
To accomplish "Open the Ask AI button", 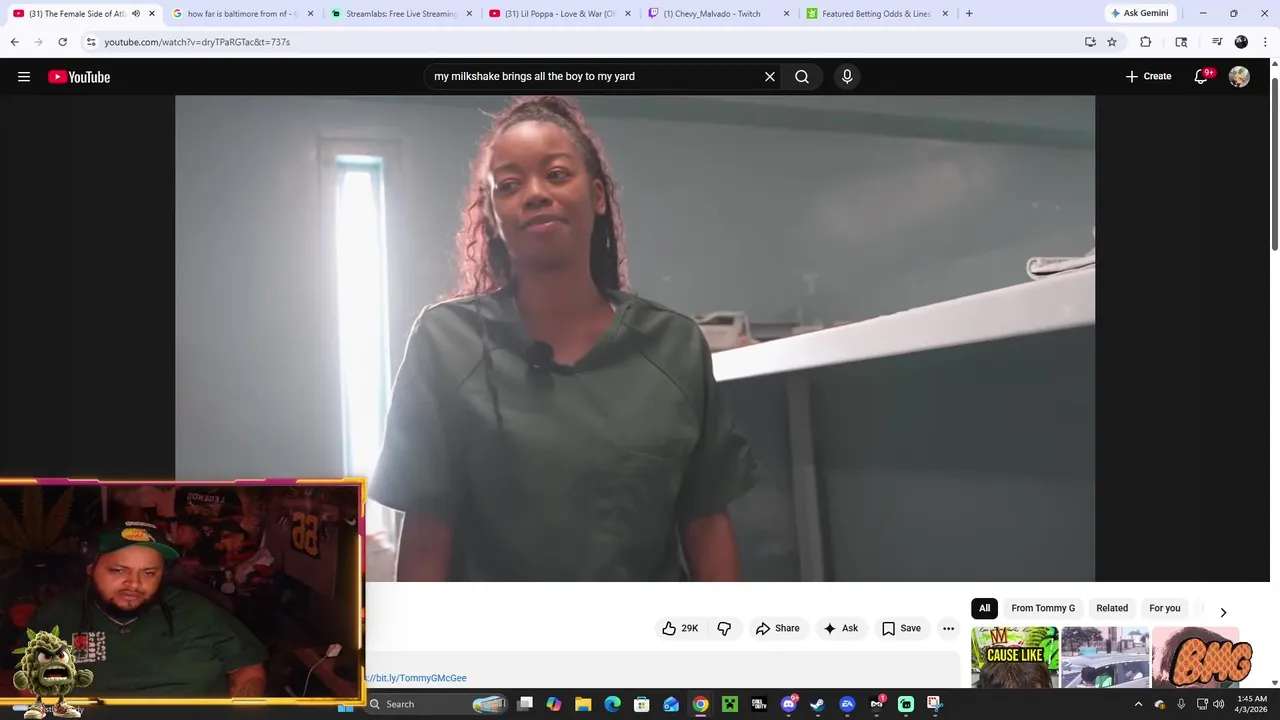I will point(840,628).
